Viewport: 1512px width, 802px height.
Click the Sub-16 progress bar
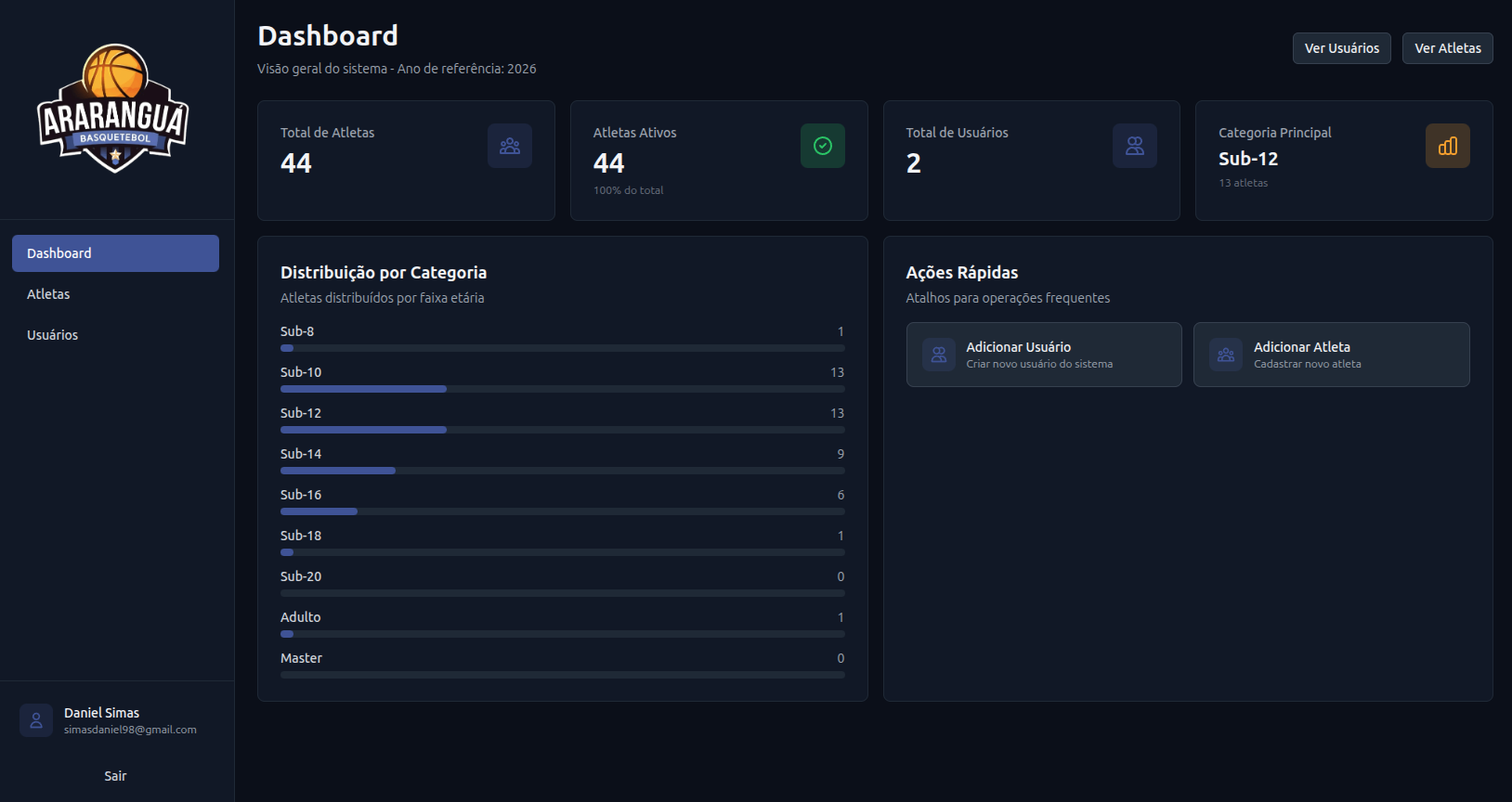click(563, 511)
